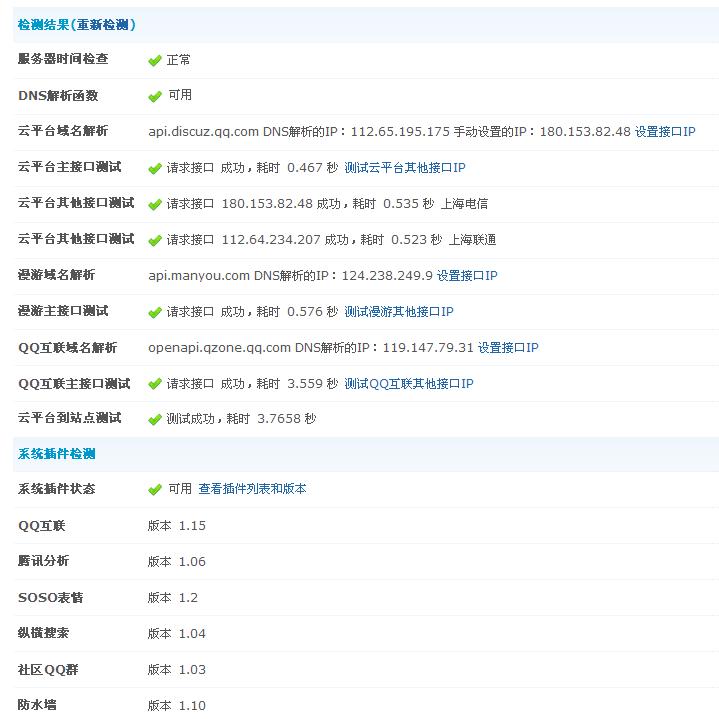Screen dimensions: 719x719
Task: Click green check beside 112.64.234.207 request
Action: (x=155, y=240)
